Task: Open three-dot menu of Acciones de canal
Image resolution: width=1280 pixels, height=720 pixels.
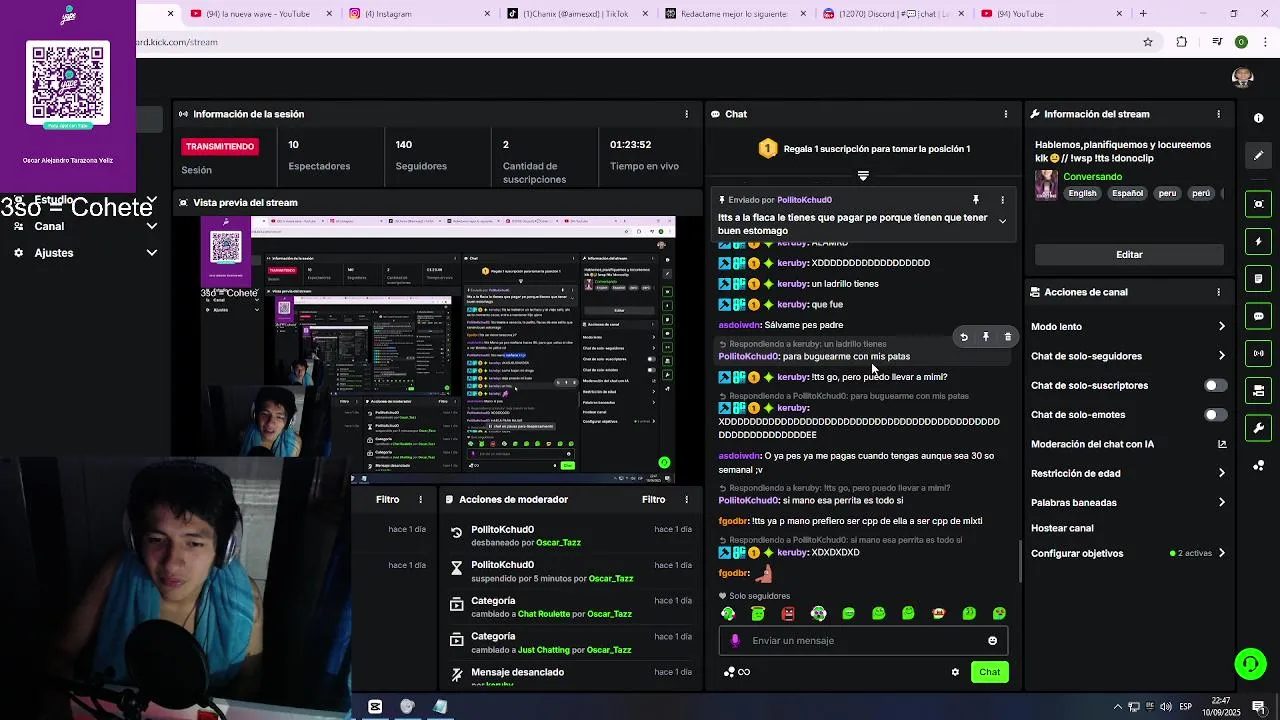Action: 1218,292
